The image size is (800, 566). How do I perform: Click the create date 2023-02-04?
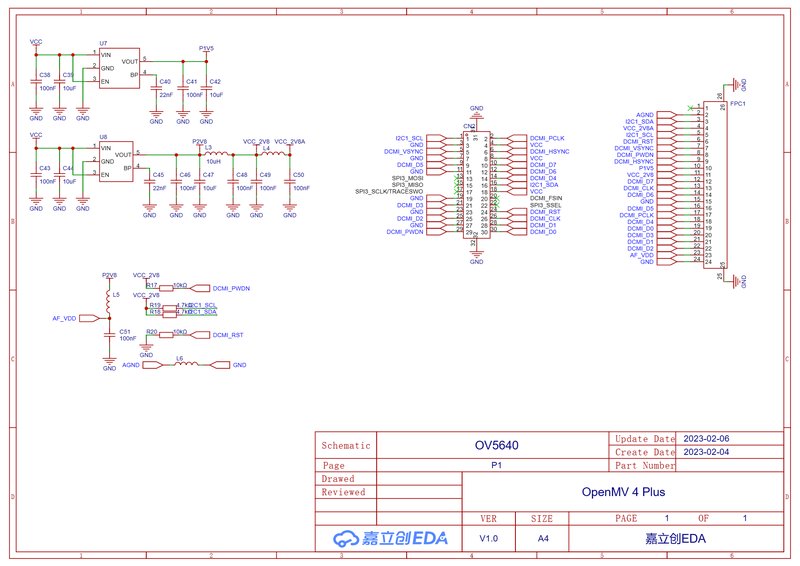coord(706,452)
